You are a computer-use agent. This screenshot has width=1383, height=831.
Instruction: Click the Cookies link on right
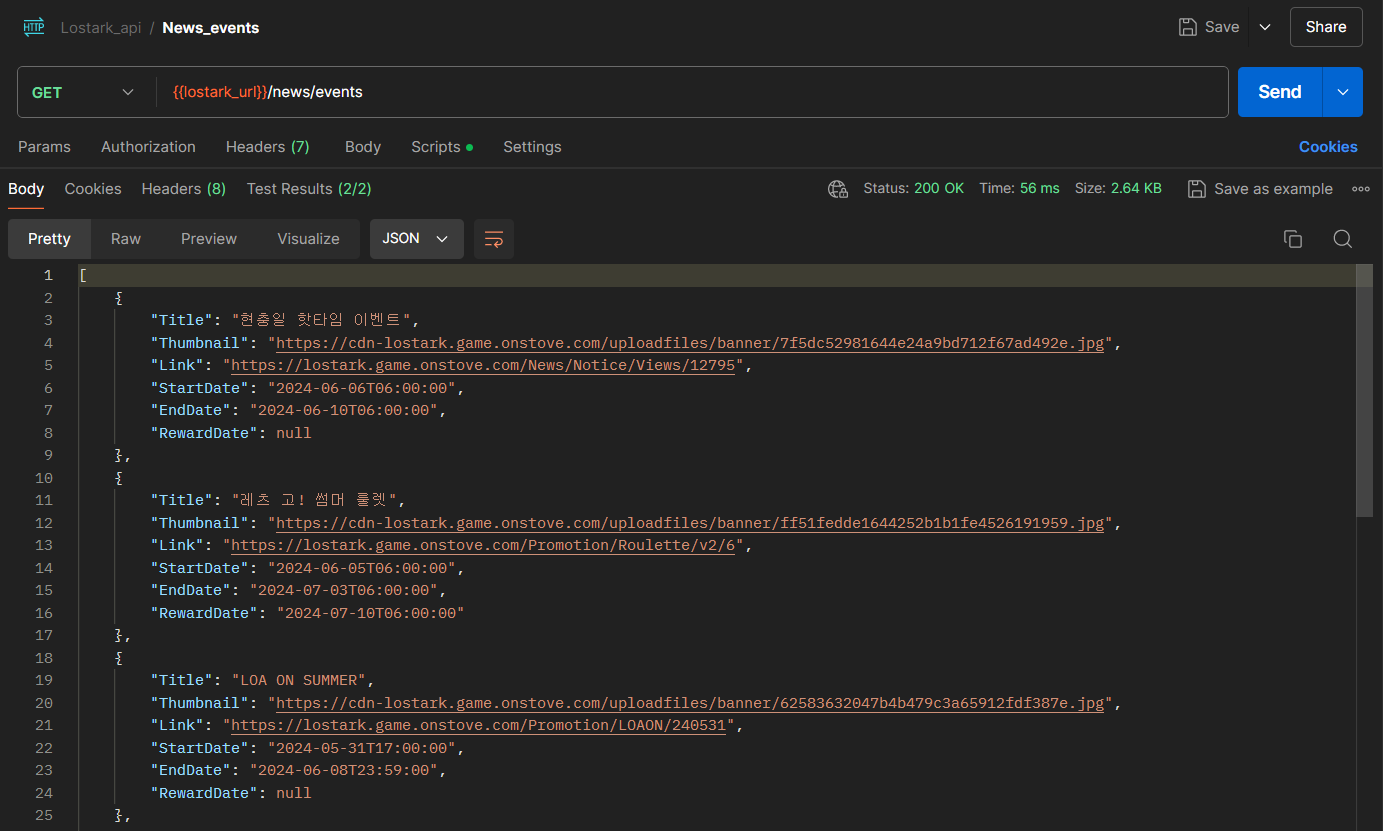(x=1328, y=147)
